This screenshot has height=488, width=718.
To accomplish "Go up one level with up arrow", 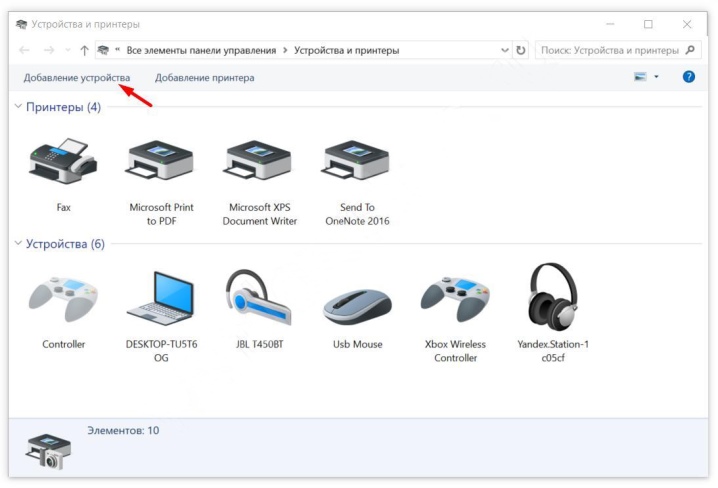I will click(84, 50).
